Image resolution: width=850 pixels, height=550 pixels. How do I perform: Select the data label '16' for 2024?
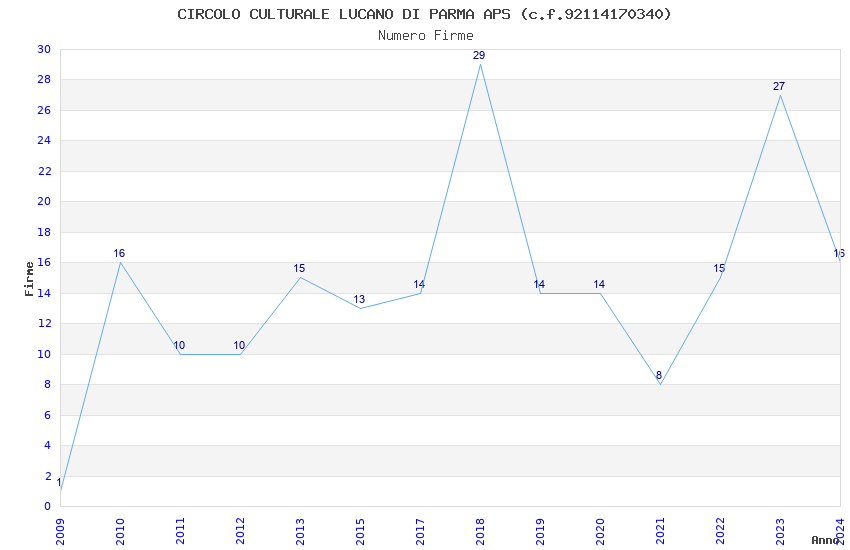click(839, 253)
